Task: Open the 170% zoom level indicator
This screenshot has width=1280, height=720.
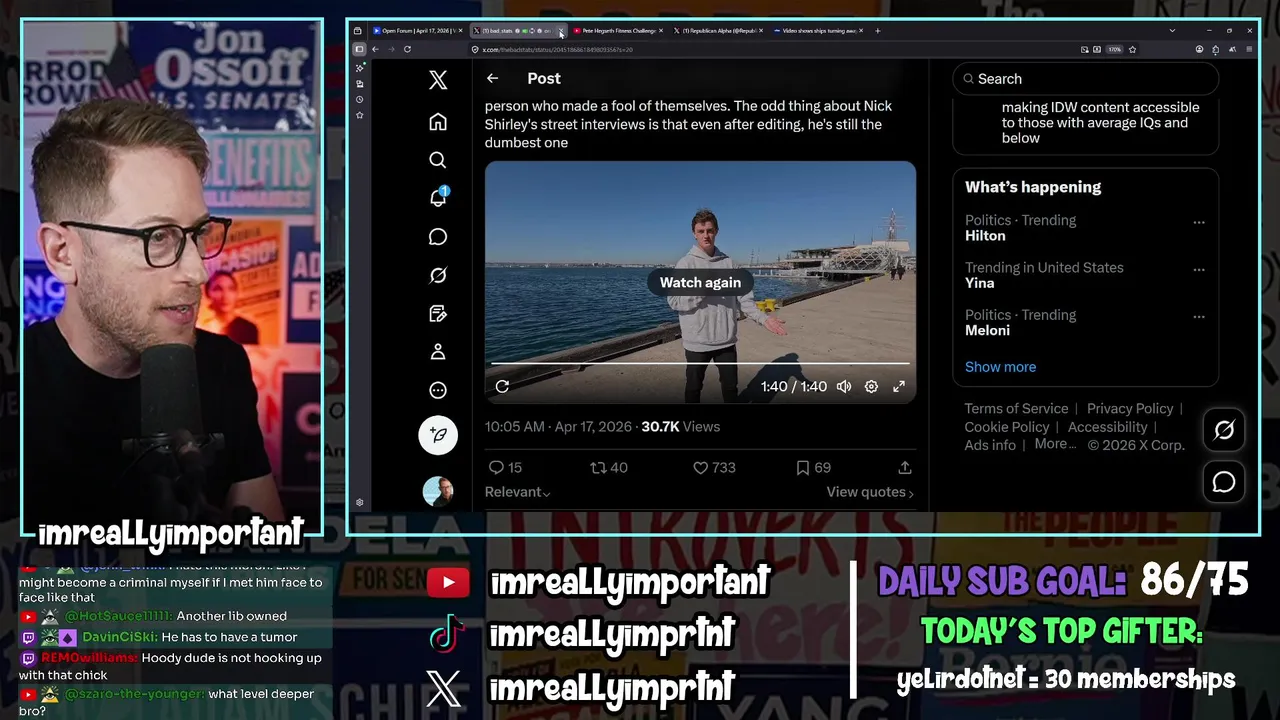Action: click(1114, 49)
